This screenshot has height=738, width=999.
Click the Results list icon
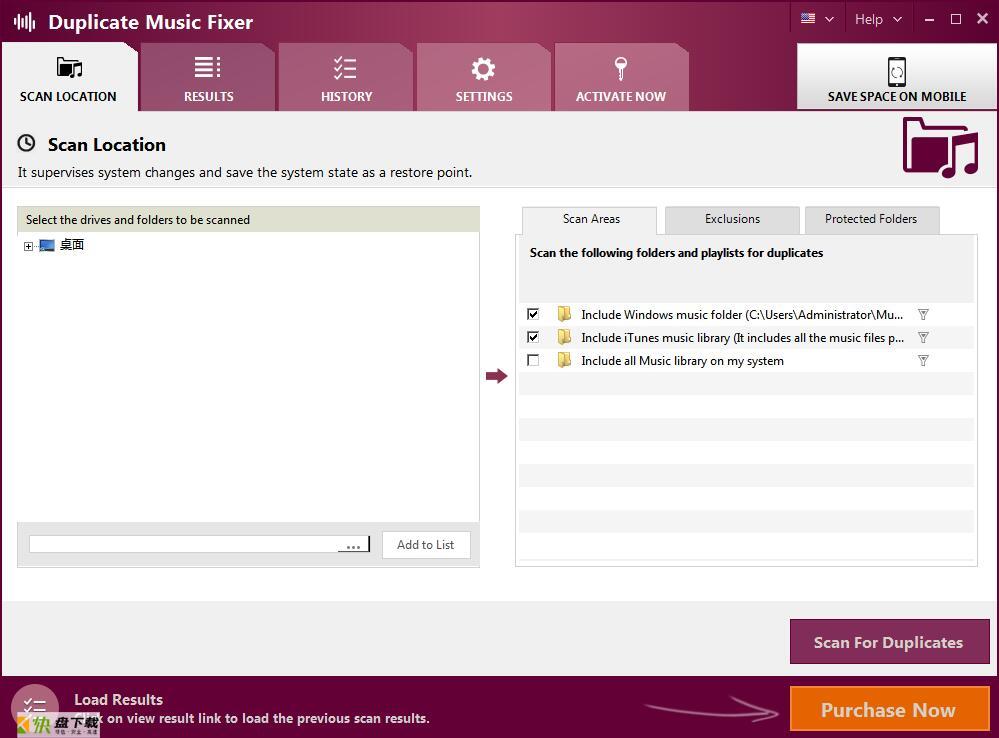[x=208, y=68]
